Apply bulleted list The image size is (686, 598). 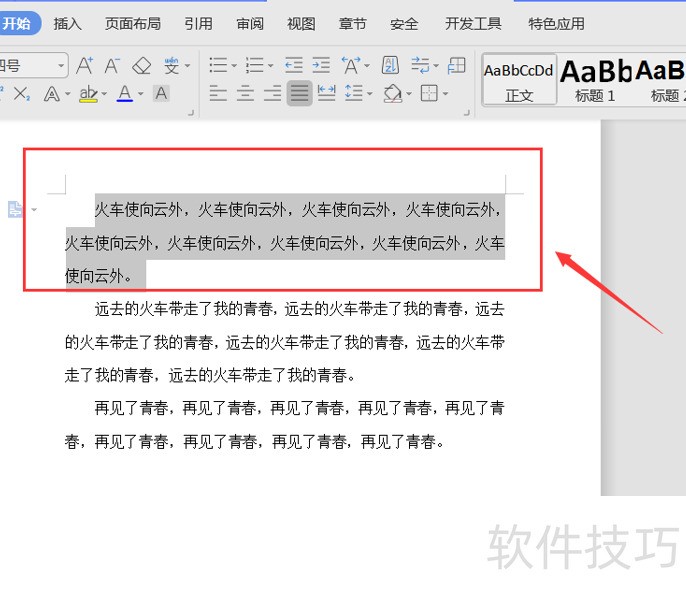click(218, 66)
